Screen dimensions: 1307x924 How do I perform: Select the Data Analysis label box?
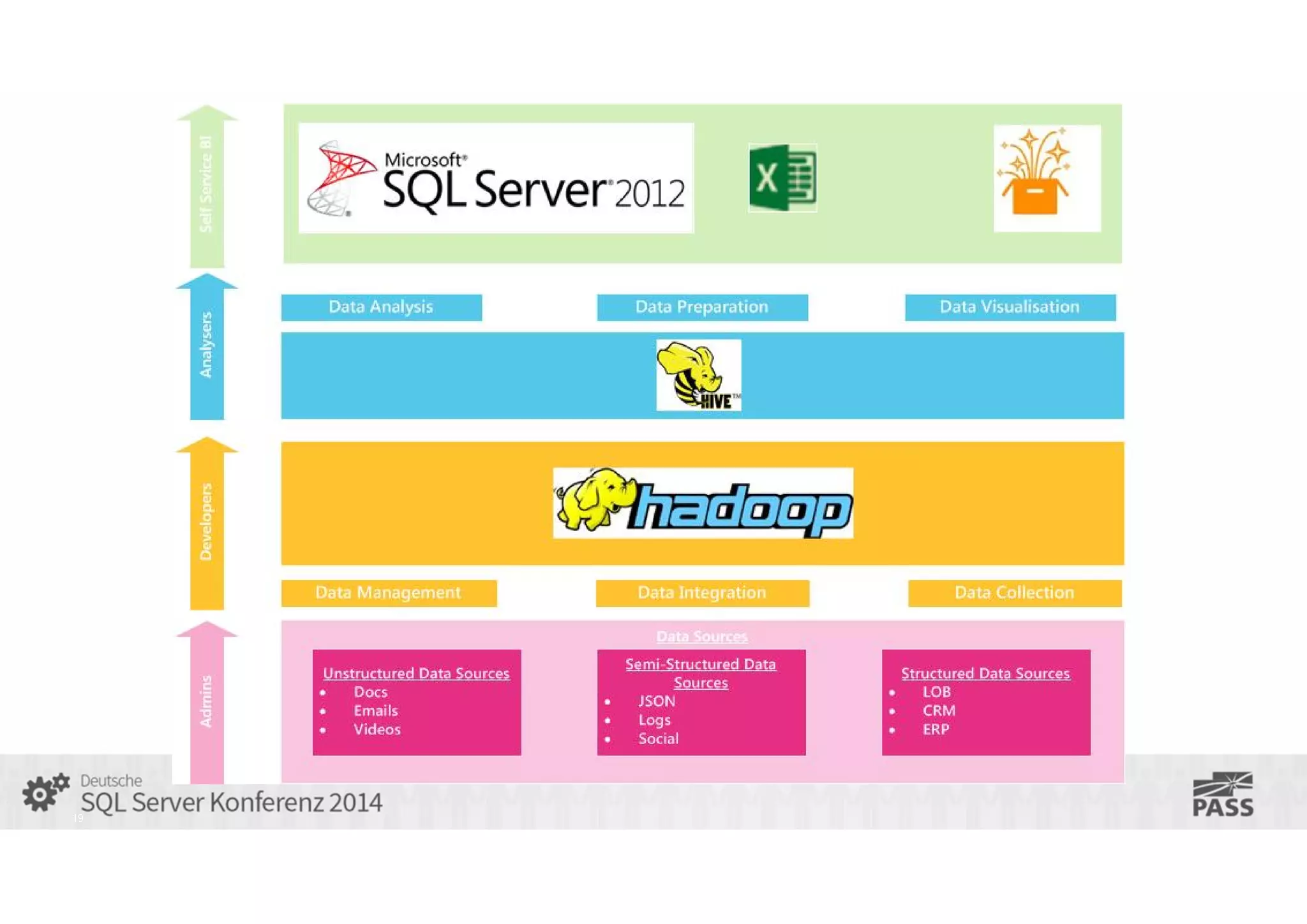coord(381,307)
